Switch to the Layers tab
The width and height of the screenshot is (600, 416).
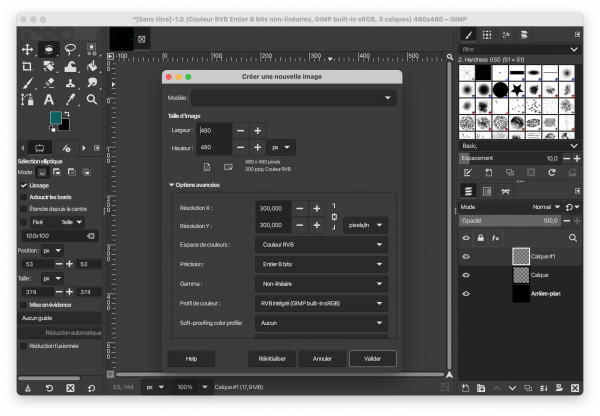pos(468,191)
